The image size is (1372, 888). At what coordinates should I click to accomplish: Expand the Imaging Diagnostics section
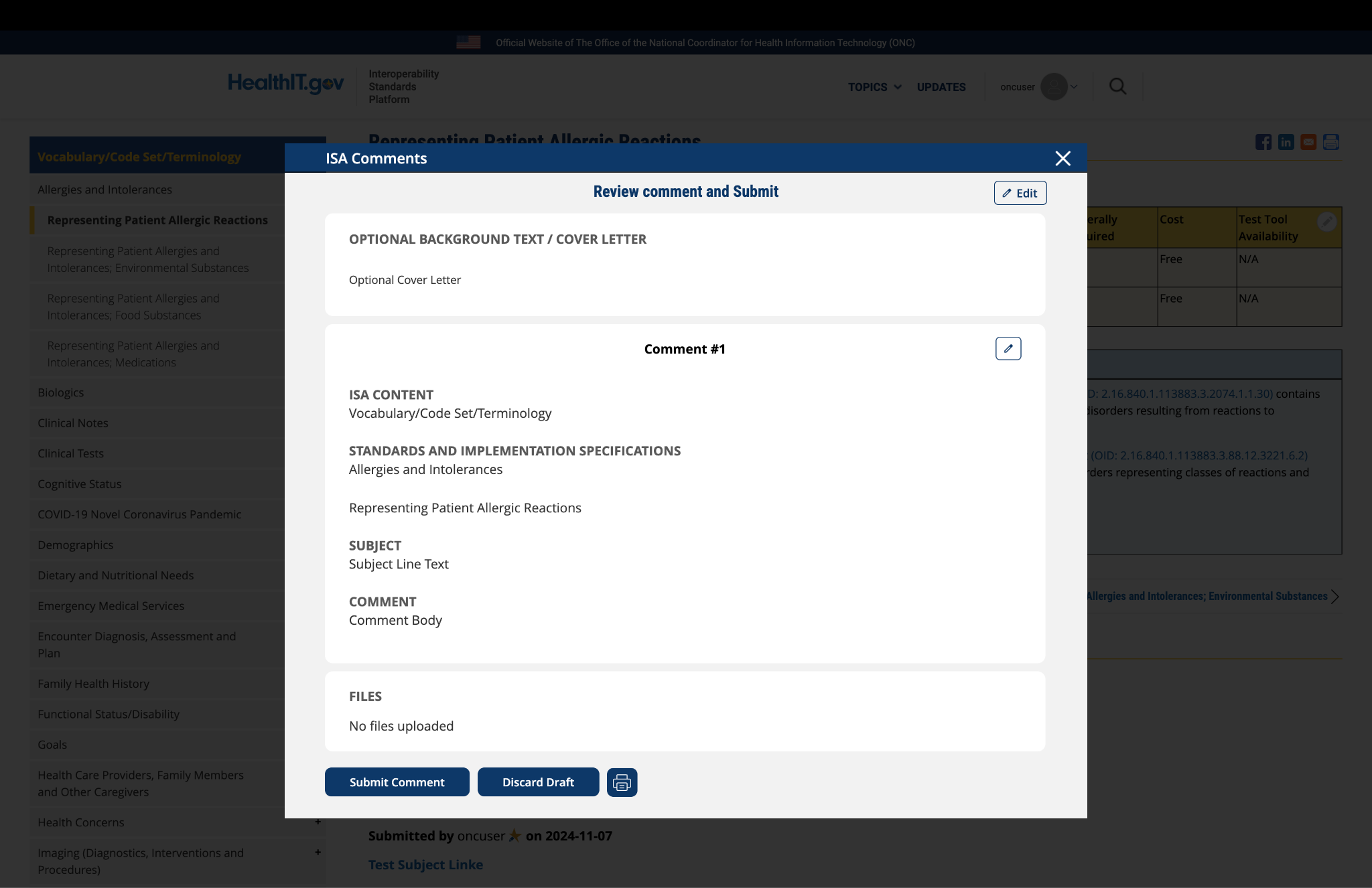(x=318, y=853)
